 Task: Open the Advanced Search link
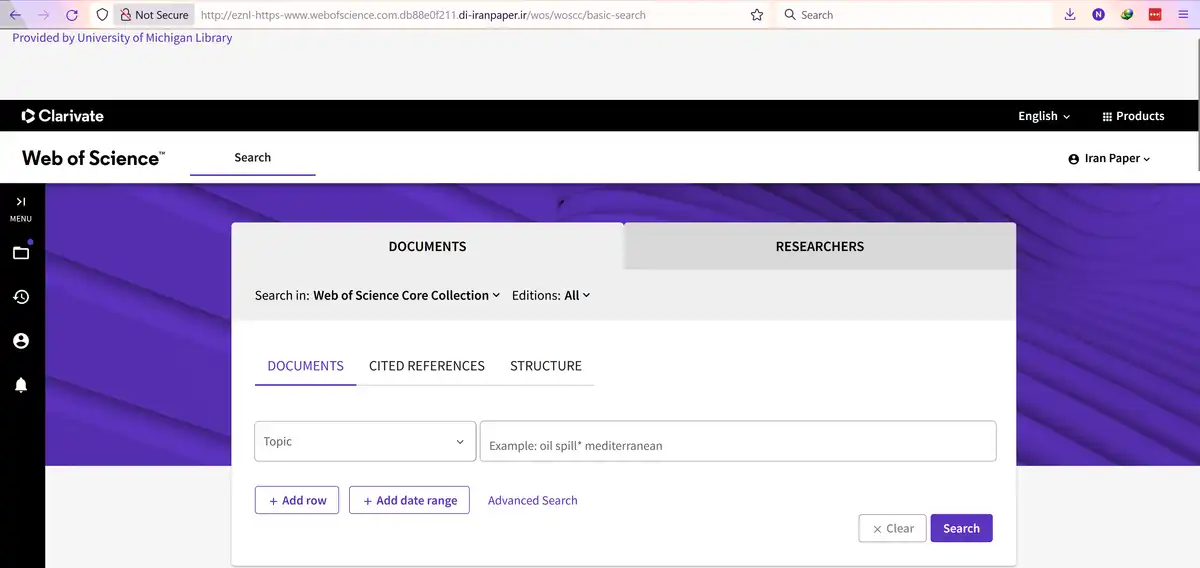(x=533, y=500)
